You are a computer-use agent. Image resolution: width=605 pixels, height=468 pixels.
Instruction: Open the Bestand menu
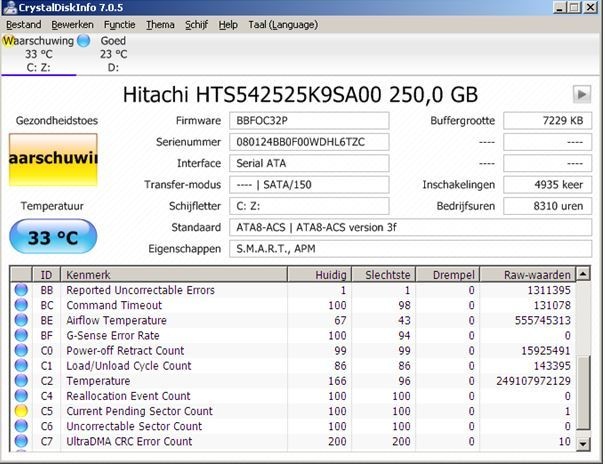tap(24, 25)
